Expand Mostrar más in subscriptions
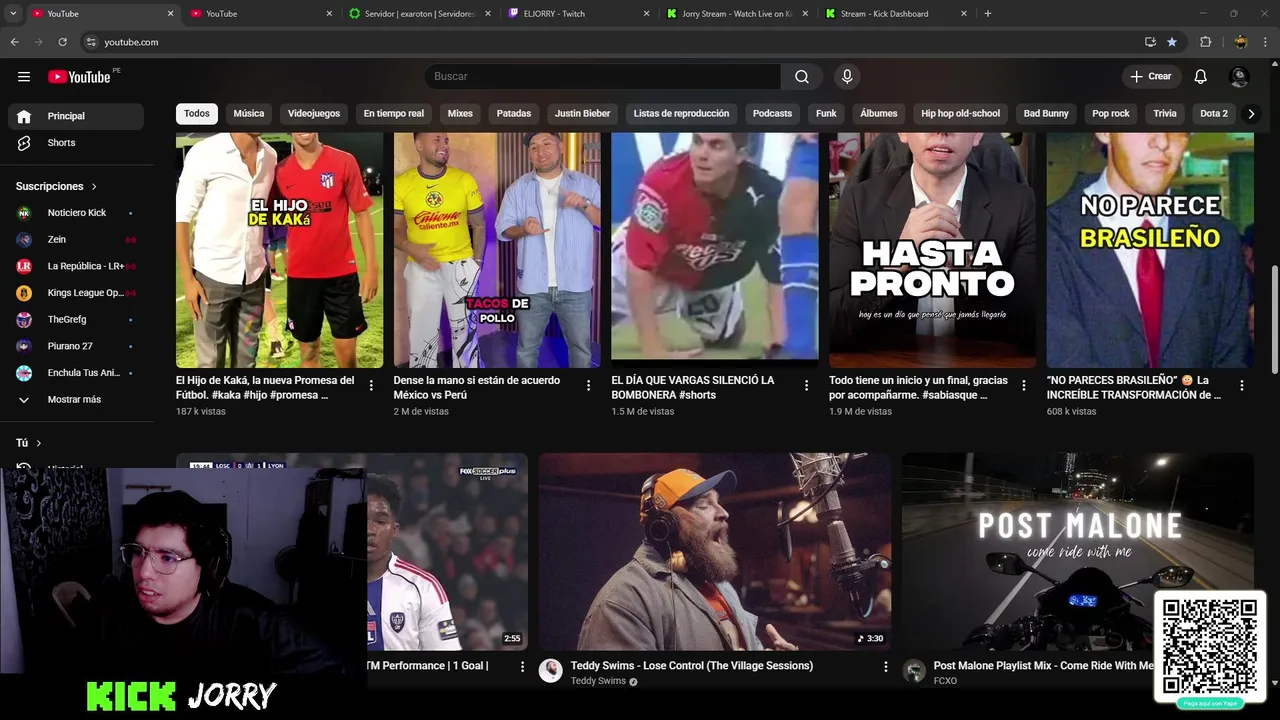Viewport: 1280px width, 720px height. point(76,400)
